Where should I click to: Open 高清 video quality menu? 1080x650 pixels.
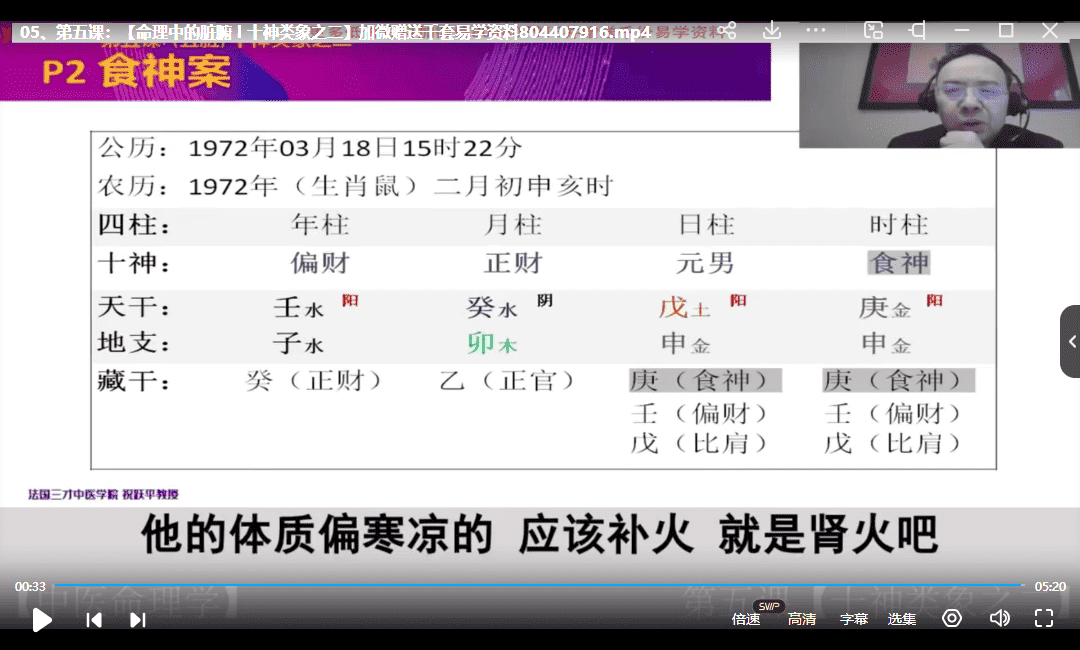801,620
